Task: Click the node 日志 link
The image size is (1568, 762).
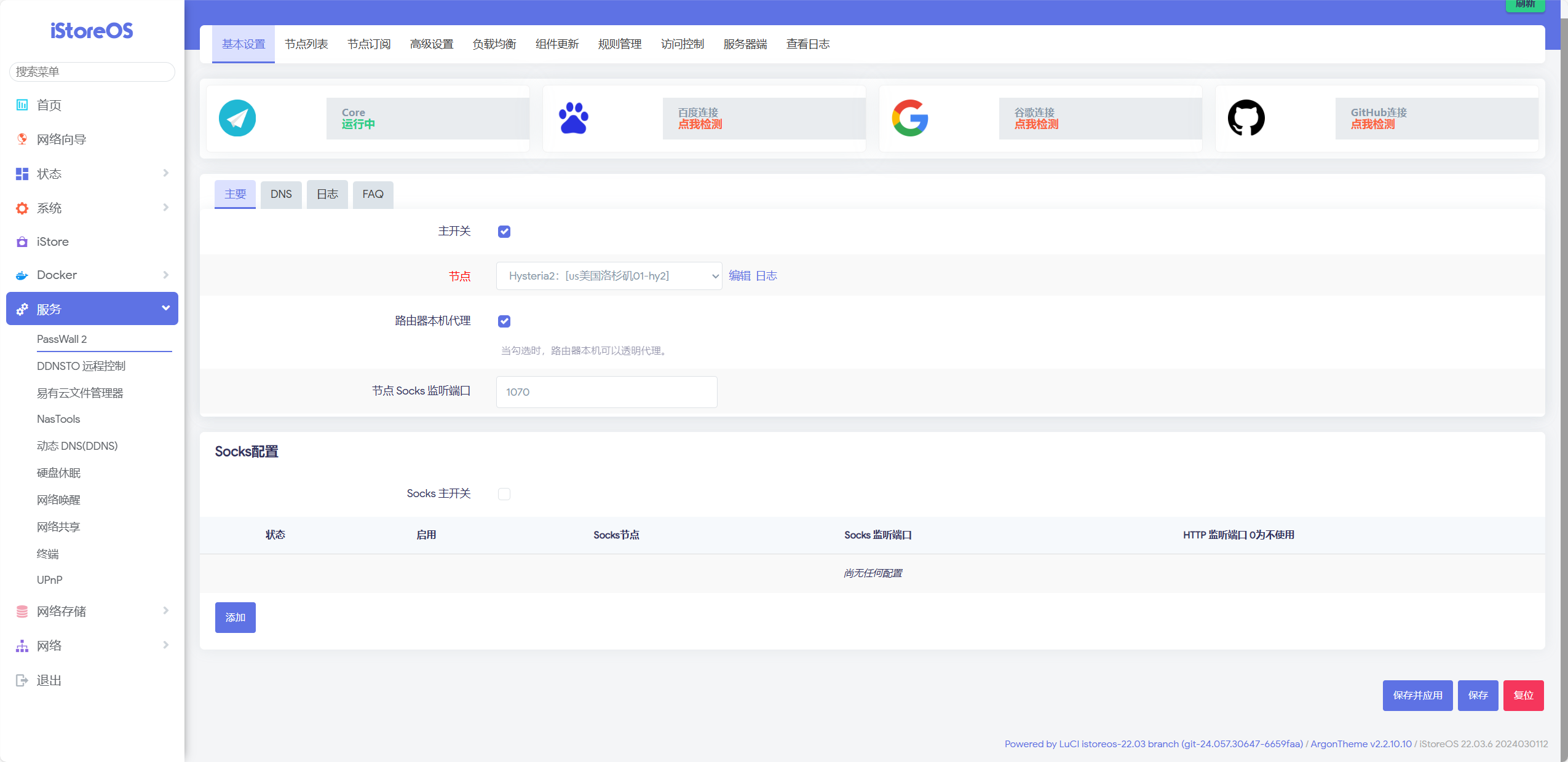Action: (x=766, y=276)
